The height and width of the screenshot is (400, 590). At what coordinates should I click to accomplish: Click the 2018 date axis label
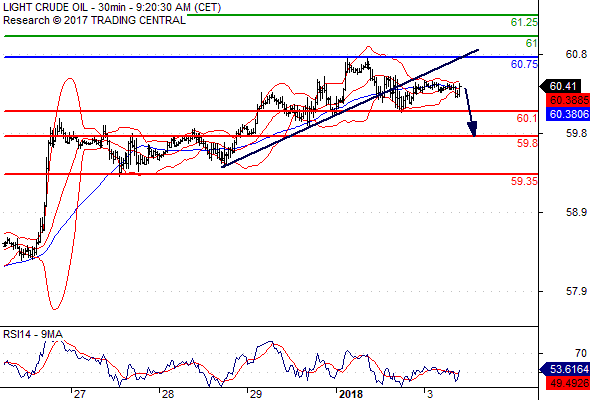[x=351, y=394]
